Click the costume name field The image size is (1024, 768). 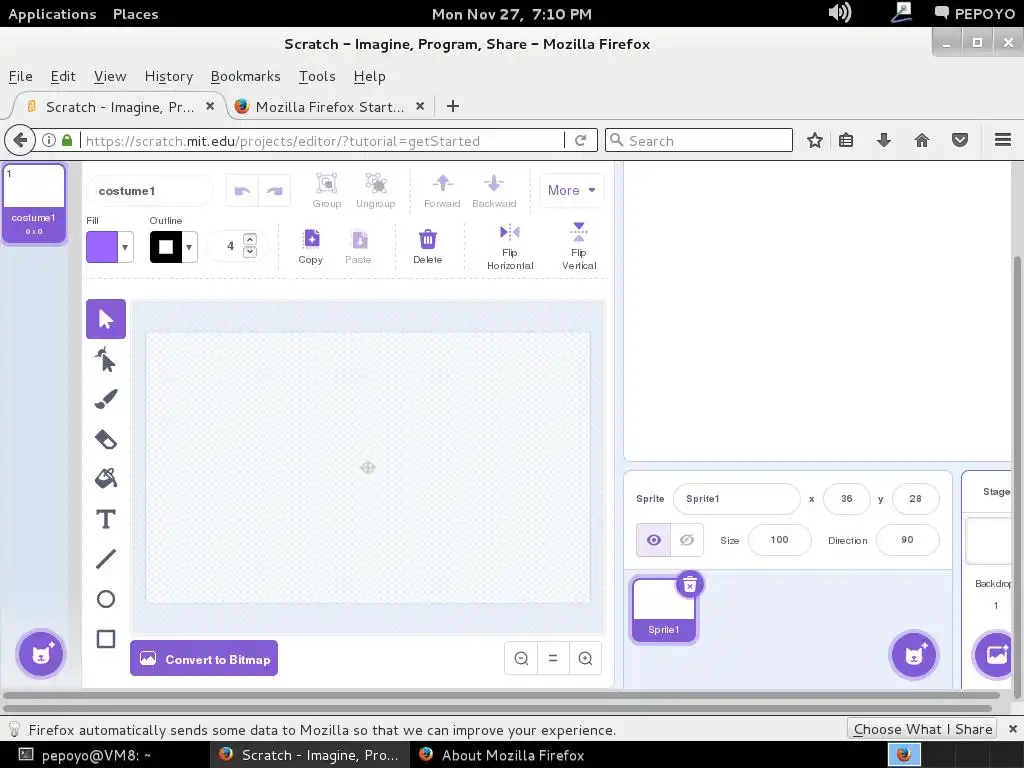[x=150, y=191]
